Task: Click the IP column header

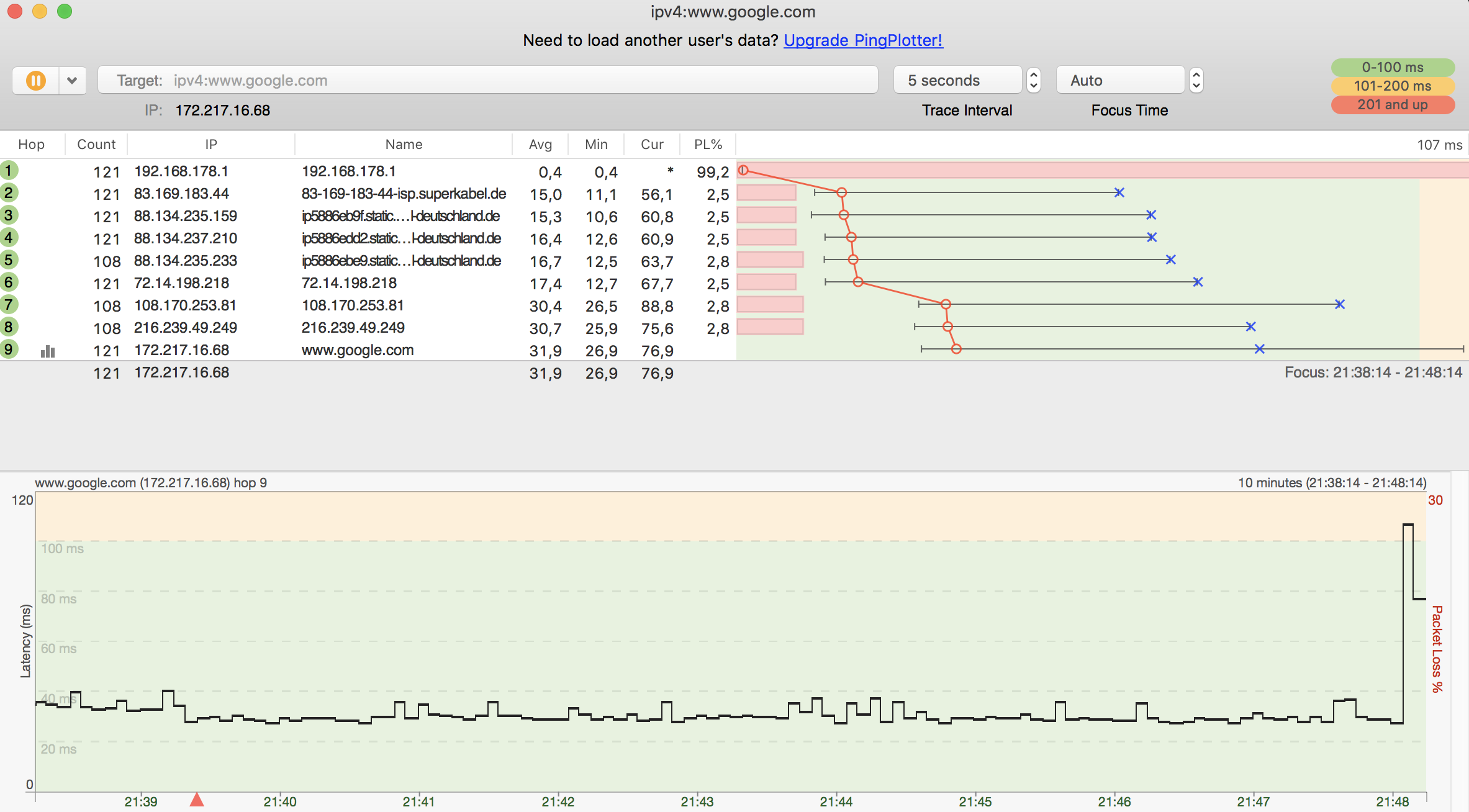Action: (x=211, y=144)
